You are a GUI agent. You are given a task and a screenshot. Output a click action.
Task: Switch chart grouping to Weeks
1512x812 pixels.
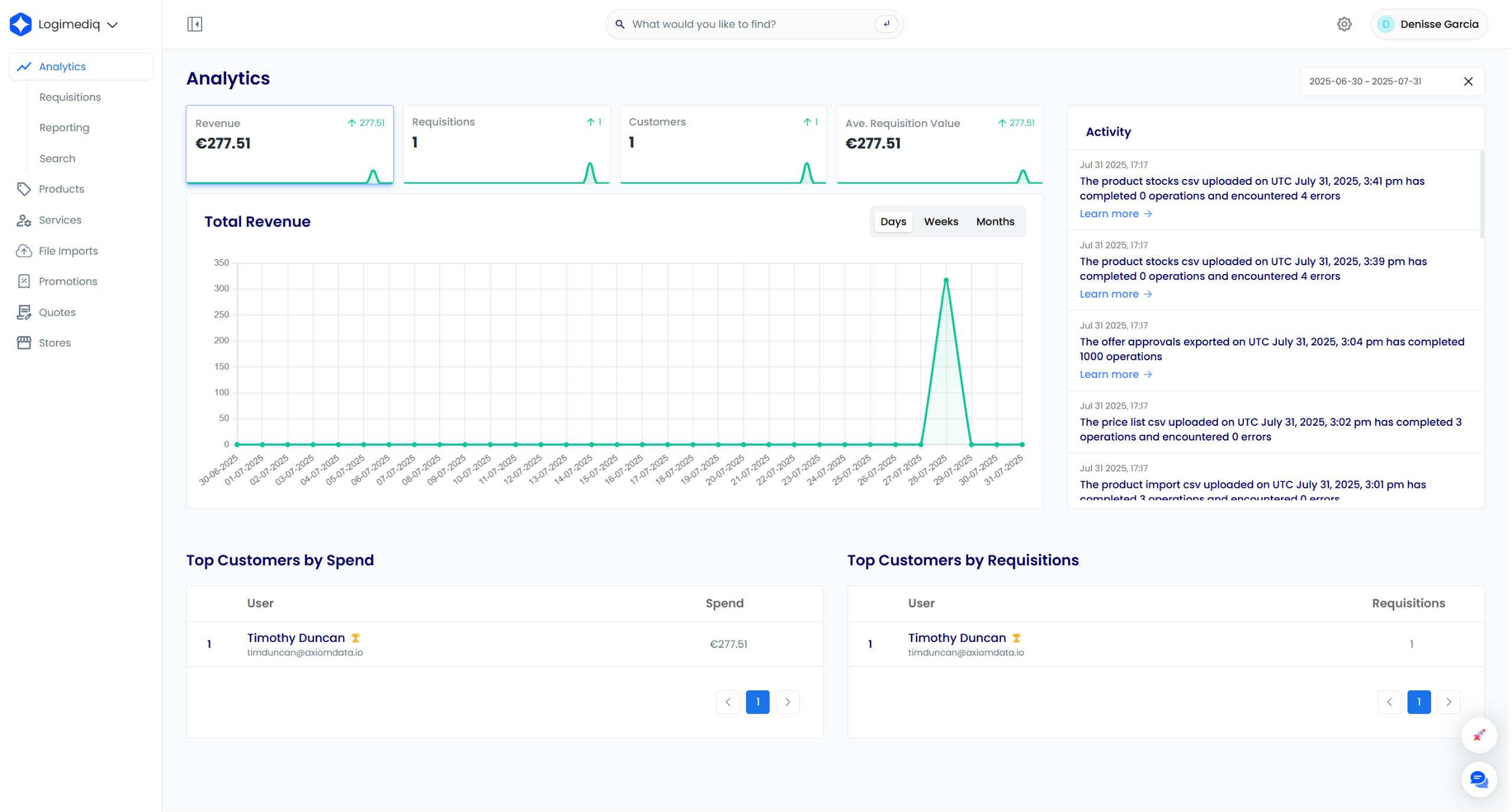coord(941,221)
